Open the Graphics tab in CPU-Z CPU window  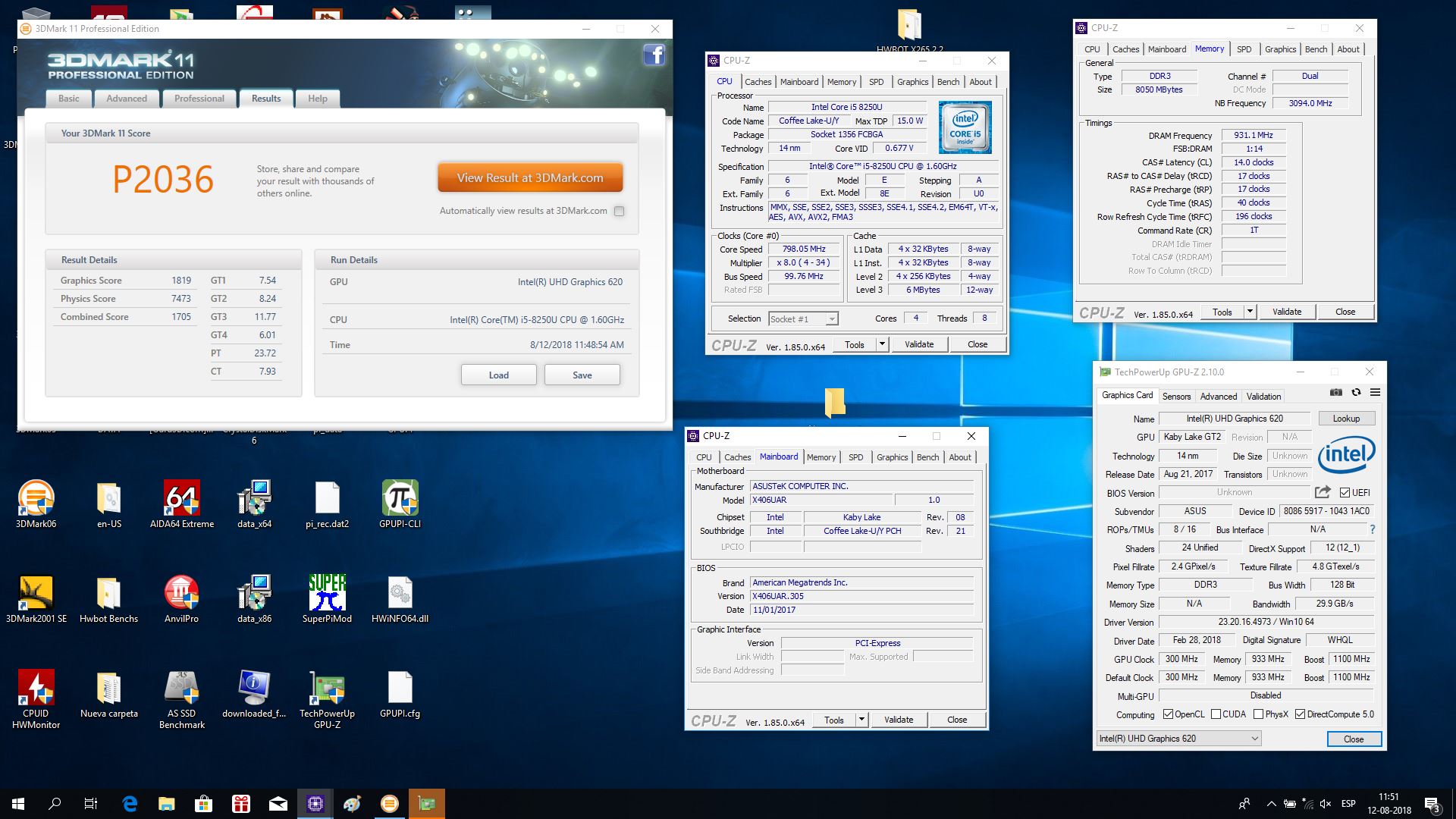tap(912, 82)
